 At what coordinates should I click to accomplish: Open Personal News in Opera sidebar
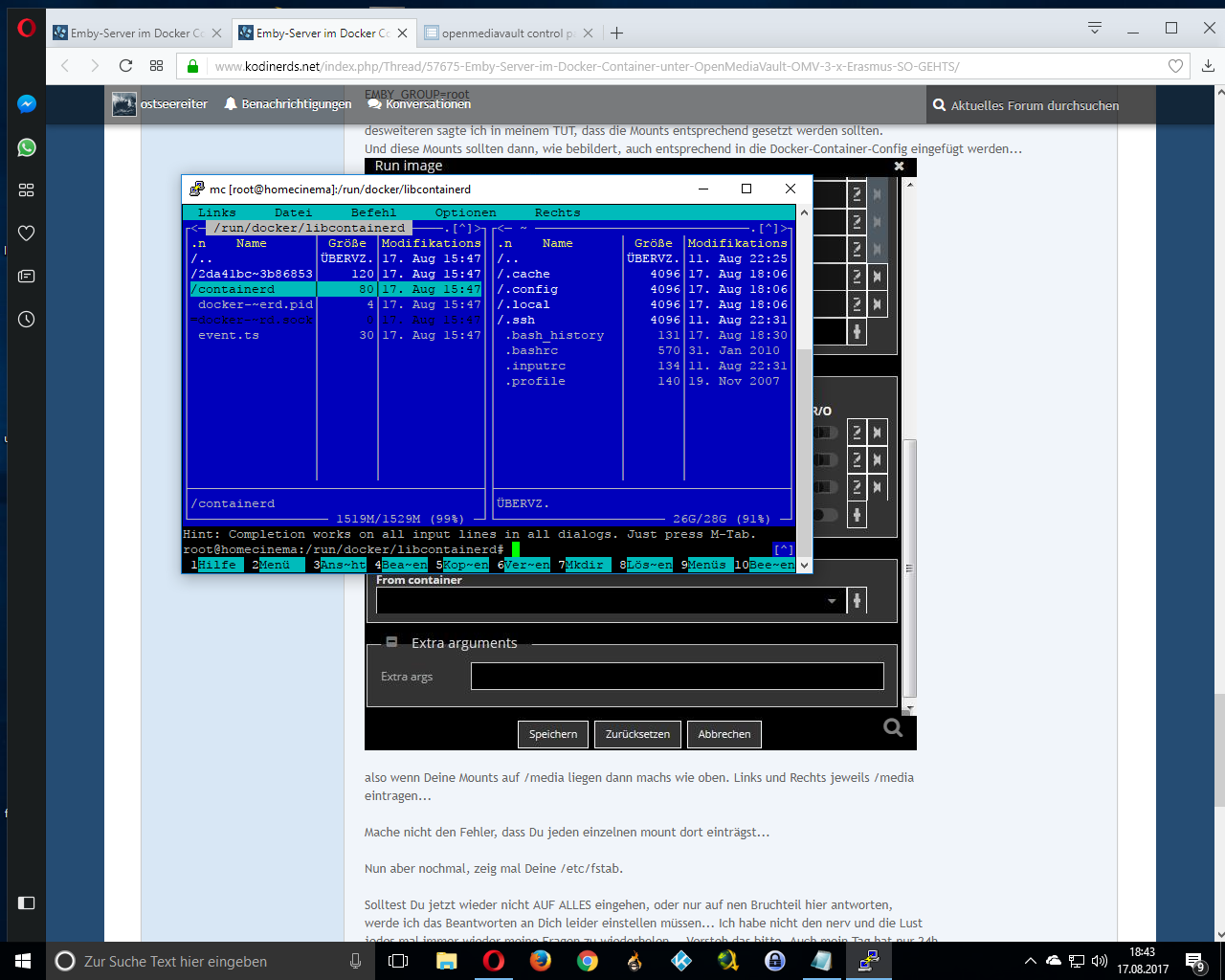(x=27, y=276)
